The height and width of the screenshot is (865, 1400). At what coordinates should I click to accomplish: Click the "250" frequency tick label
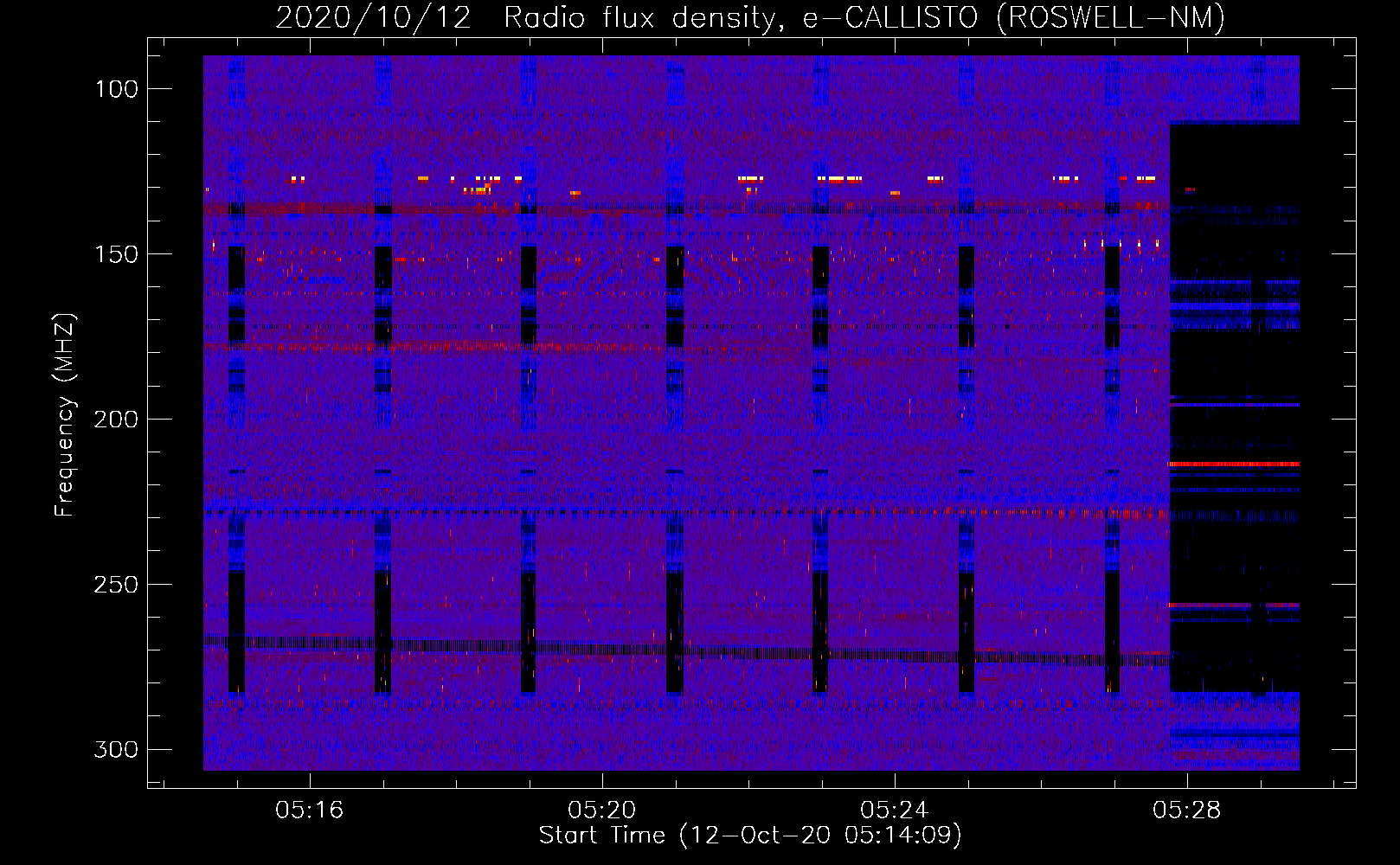(115, 585)
